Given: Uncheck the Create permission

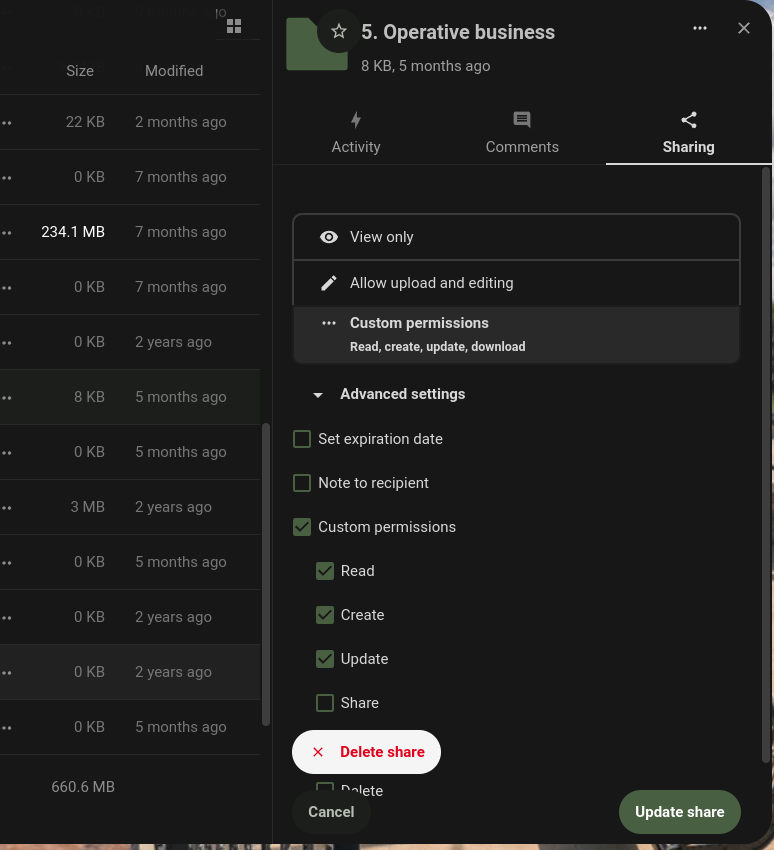Looking at the screenshot, I should (x=325, y=615).
